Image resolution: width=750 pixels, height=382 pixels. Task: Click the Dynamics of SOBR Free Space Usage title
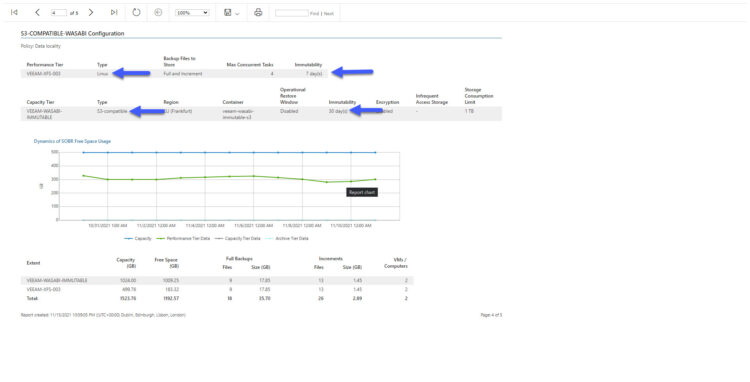(x=72, y=142)
